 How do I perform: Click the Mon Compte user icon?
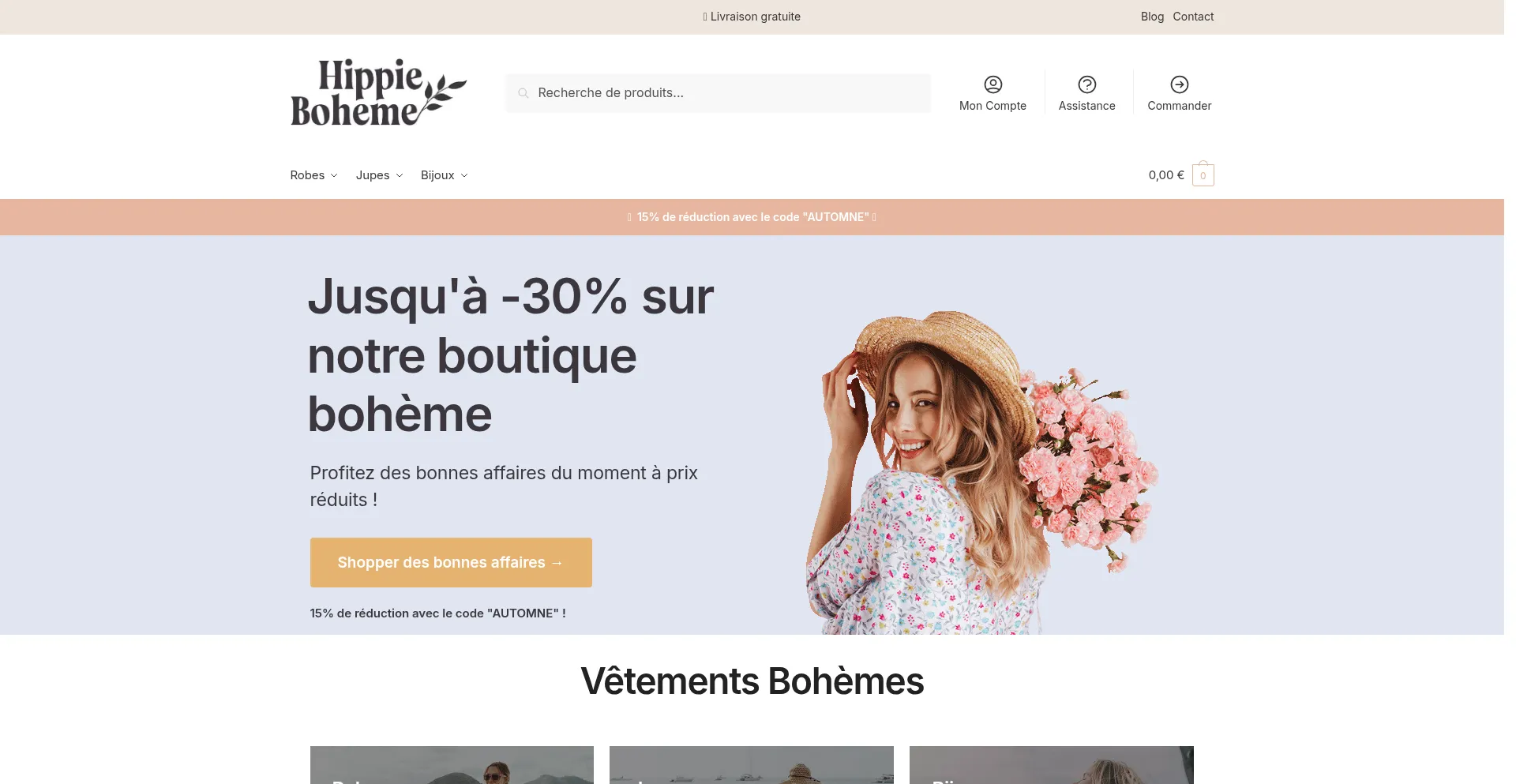(x=993, y=84)
